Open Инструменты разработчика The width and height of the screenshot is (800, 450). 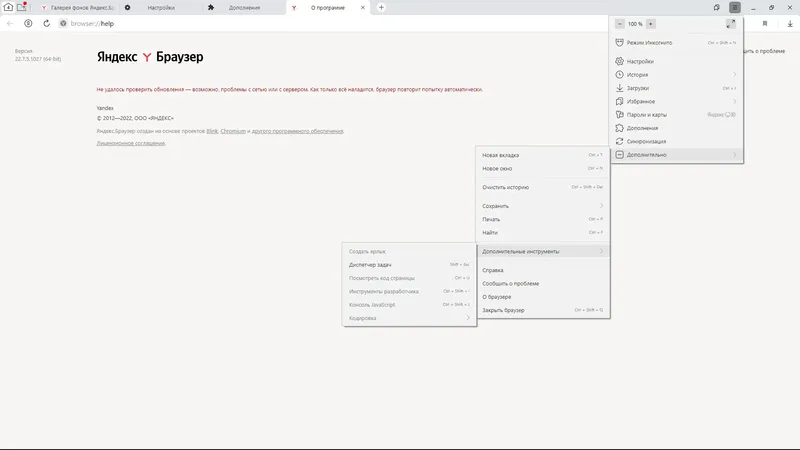(x=409, y=291)
